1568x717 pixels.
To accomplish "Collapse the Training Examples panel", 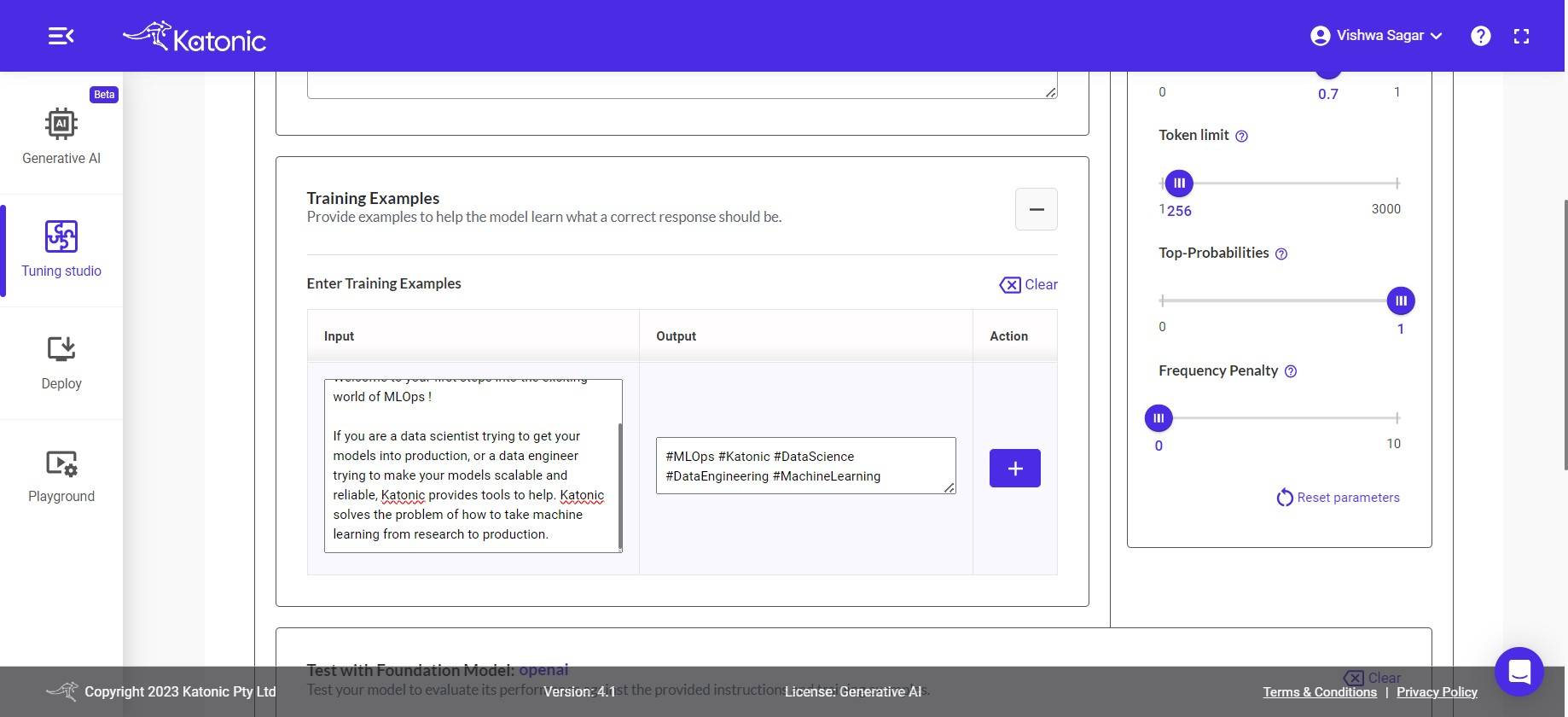I will pos(1037,209).
